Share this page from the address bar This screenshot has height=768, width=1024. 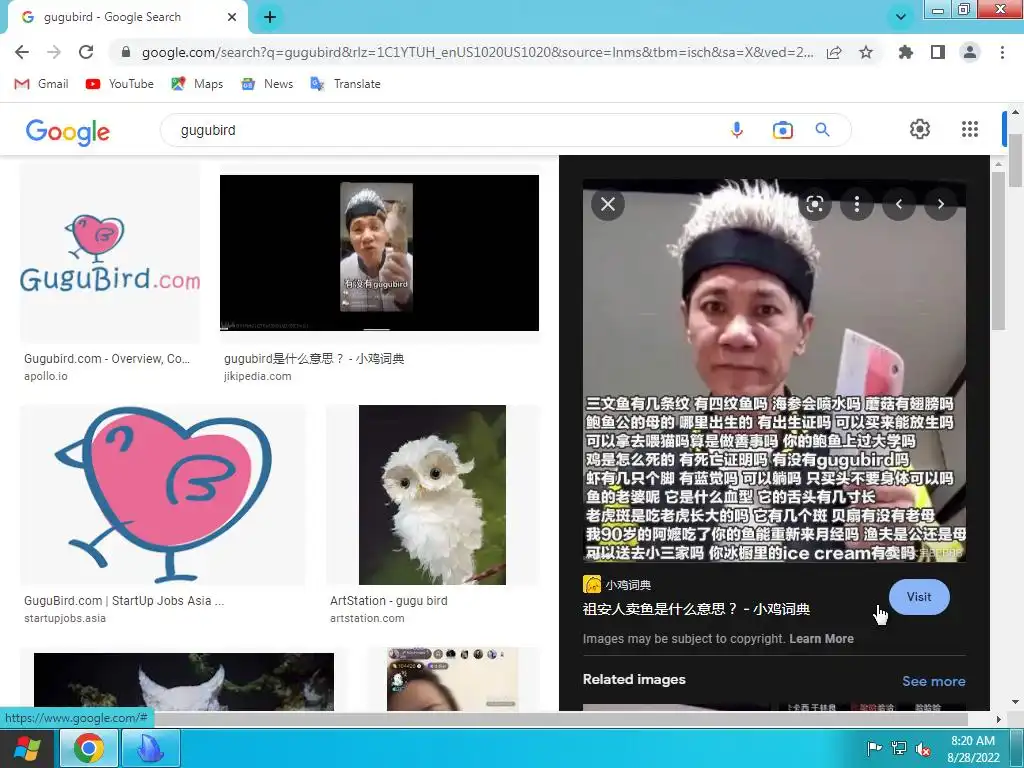(x=834, y=52)
